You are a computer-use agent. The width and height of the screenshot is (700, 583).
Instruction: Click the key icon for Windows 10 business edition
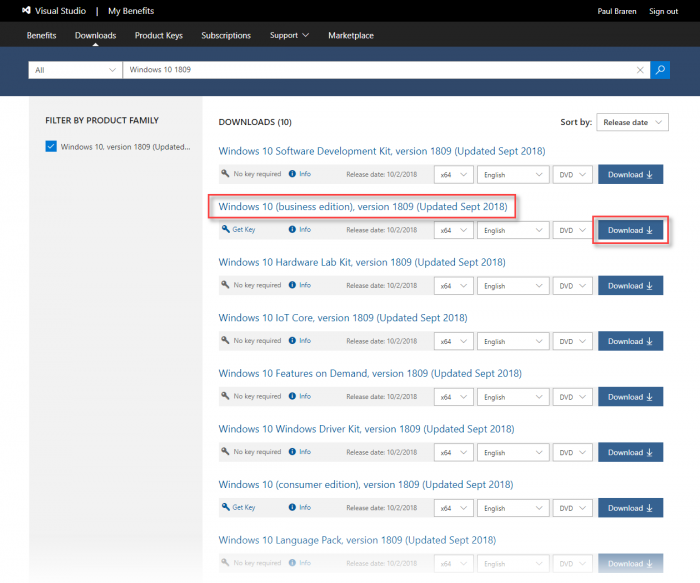tap(225, 229)
